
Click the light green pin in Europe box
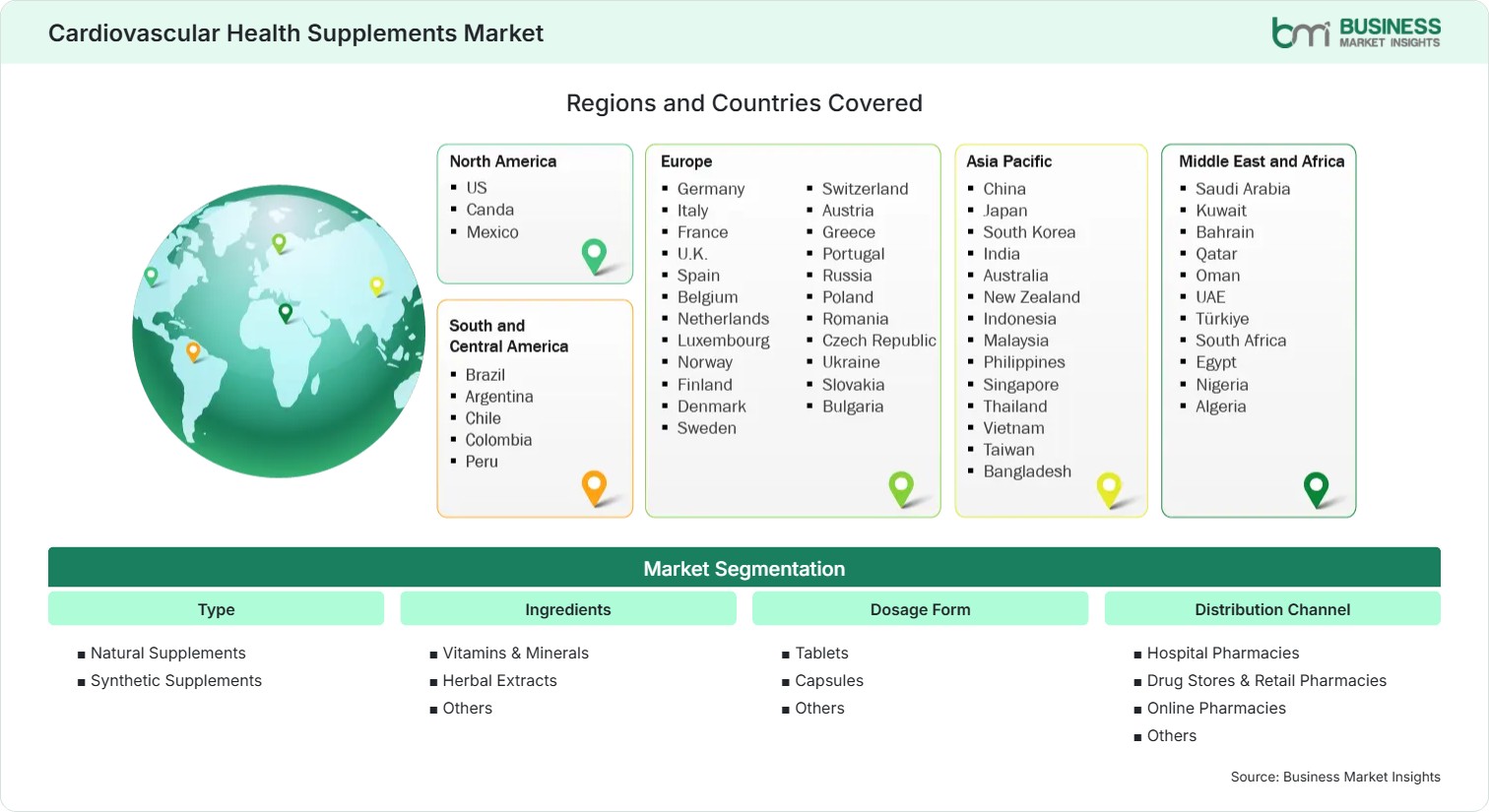901,489
